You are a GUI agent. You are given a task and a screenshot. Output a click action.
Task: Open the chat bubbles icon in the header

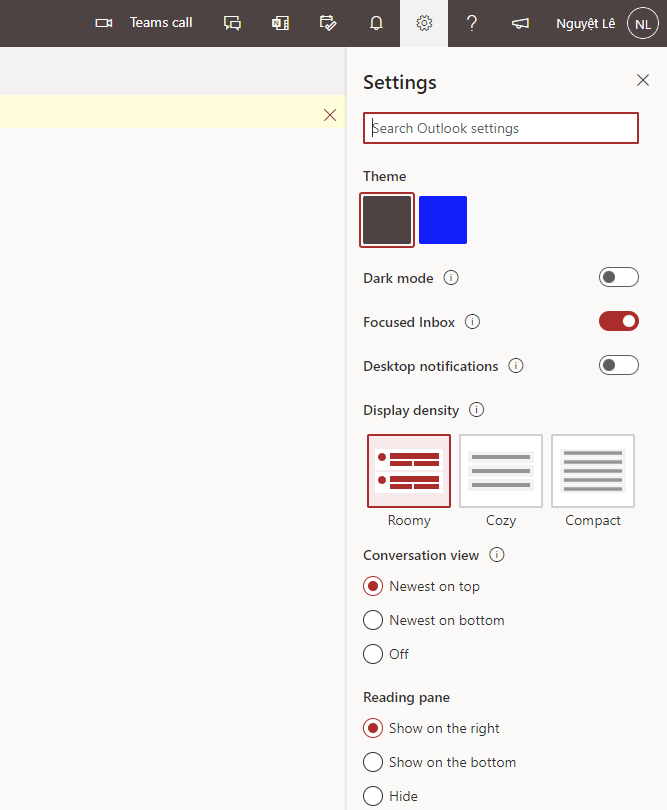232,23
